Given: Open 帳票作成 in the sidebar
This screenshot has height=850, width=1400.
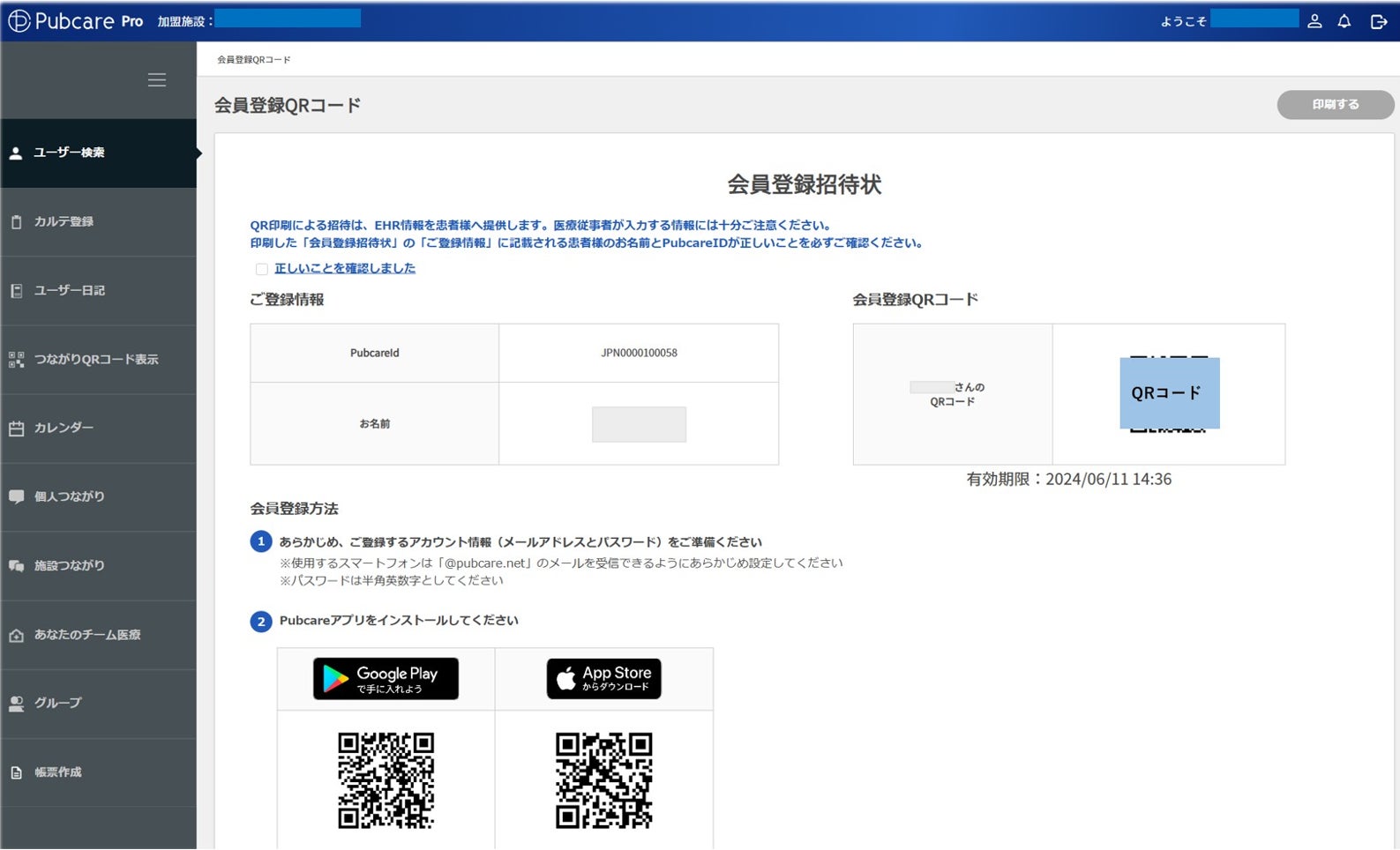Looking at the screenshot, I should (x=99, y=773).
